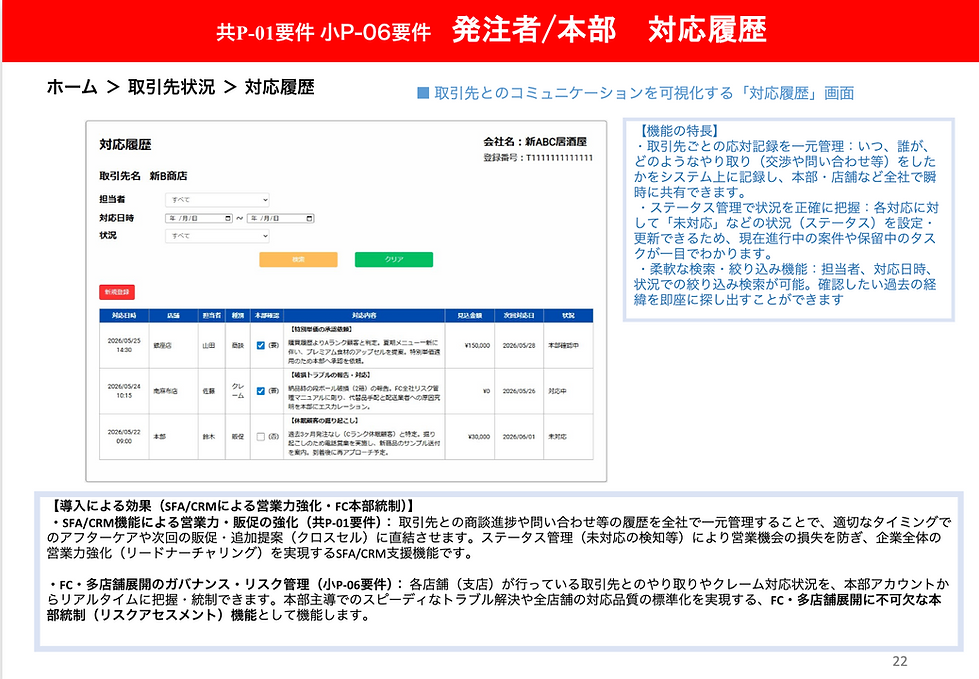This screenshot has width=979, height=679.
Task: Select 対応履歴 in the breadcrumb
Action: tap(280, 87)
